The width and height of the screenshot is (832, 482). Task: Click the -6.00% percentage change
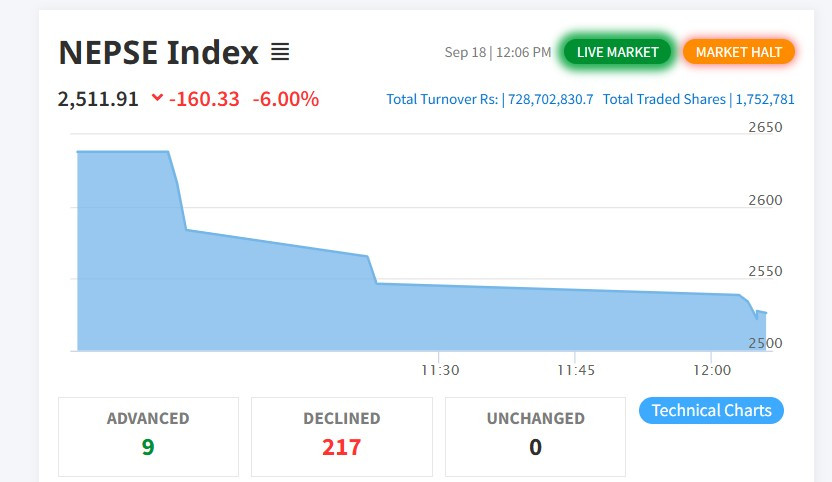[x=285, y=99]
